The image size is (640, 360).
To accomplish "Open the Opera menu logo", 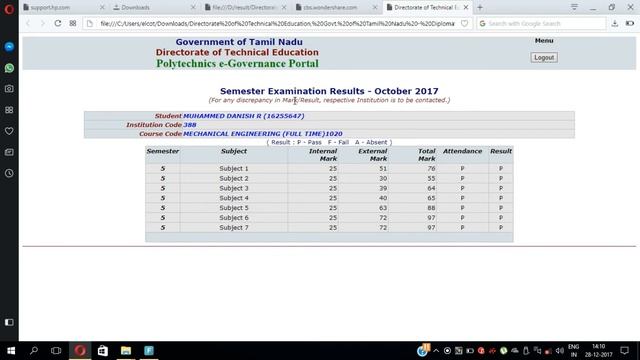I will click(9, 9).
